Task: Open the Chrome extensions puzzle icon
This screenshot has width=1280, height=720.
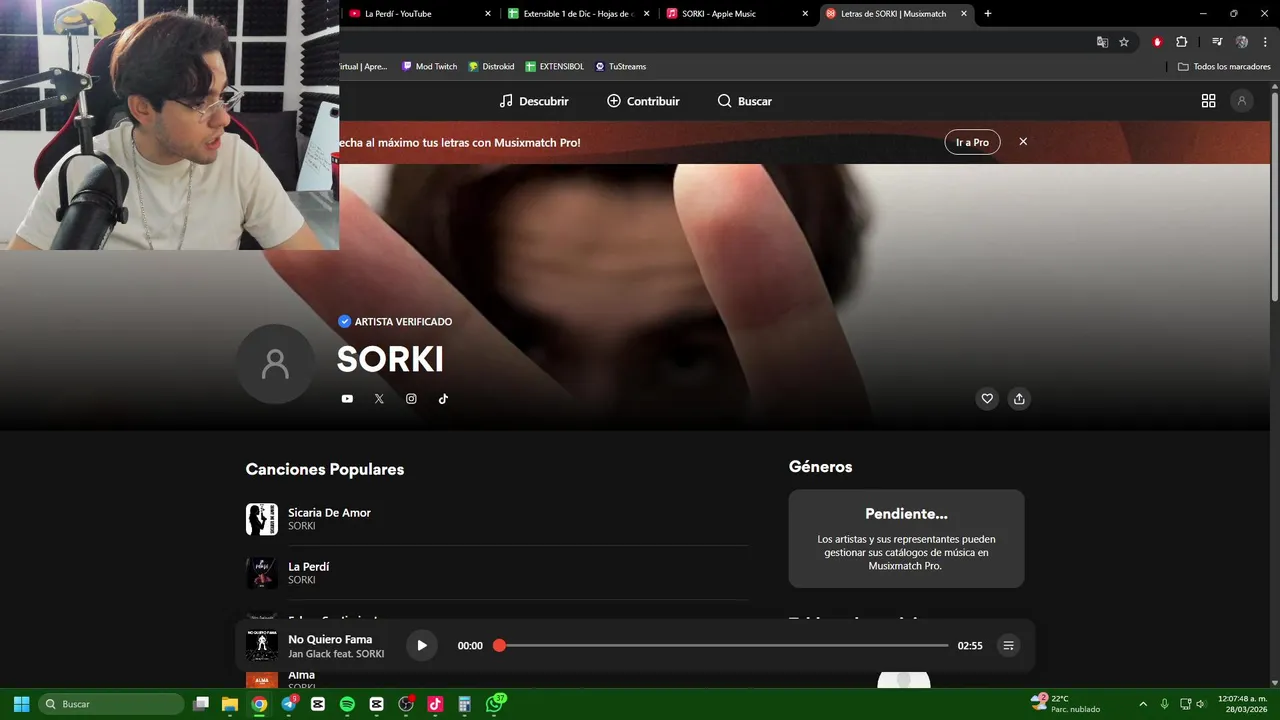Action: tap(1182, 42)
